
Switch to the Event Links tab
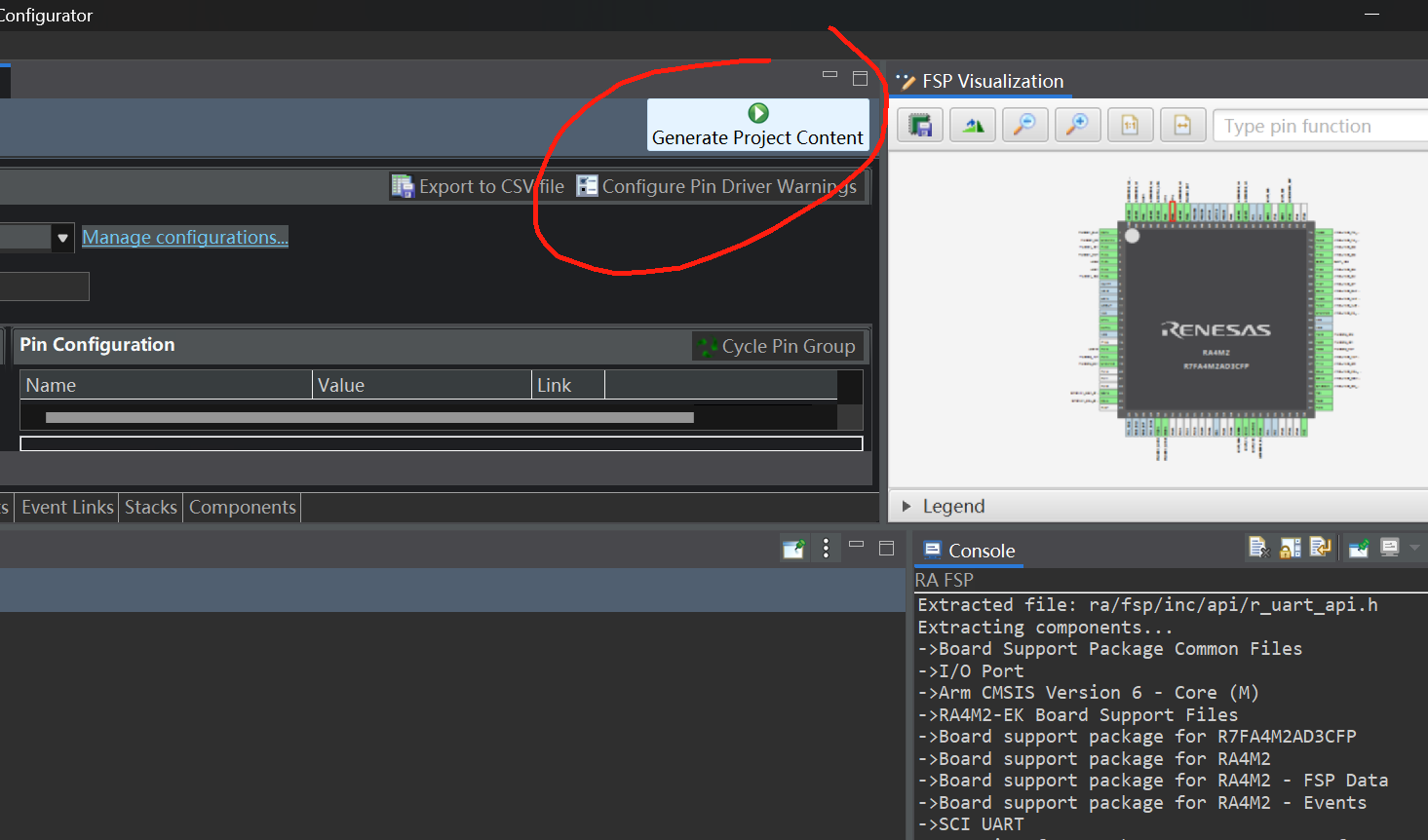coord(67,507)
